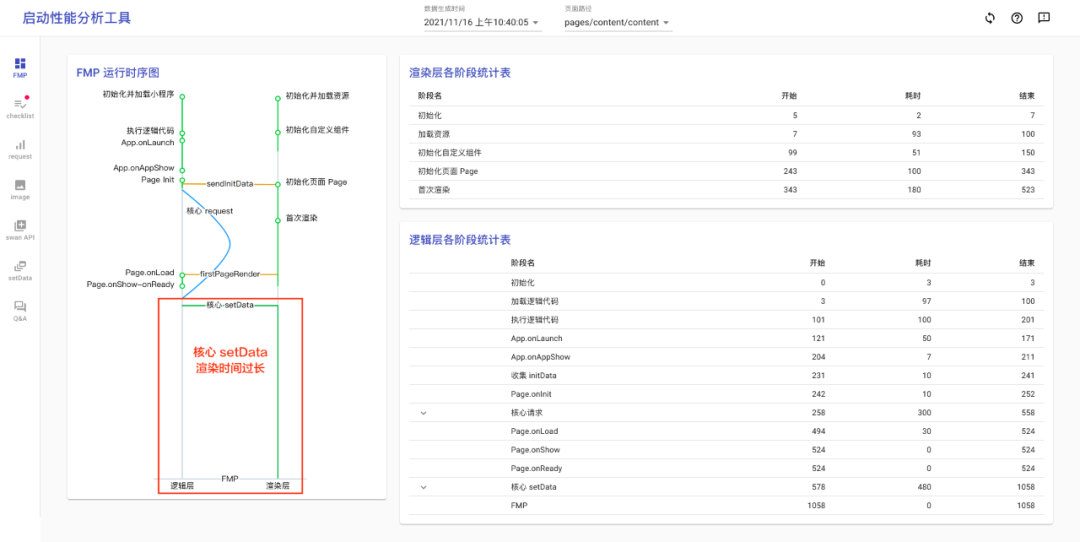Click the 加载逻辑代码 row

[726, 302]
